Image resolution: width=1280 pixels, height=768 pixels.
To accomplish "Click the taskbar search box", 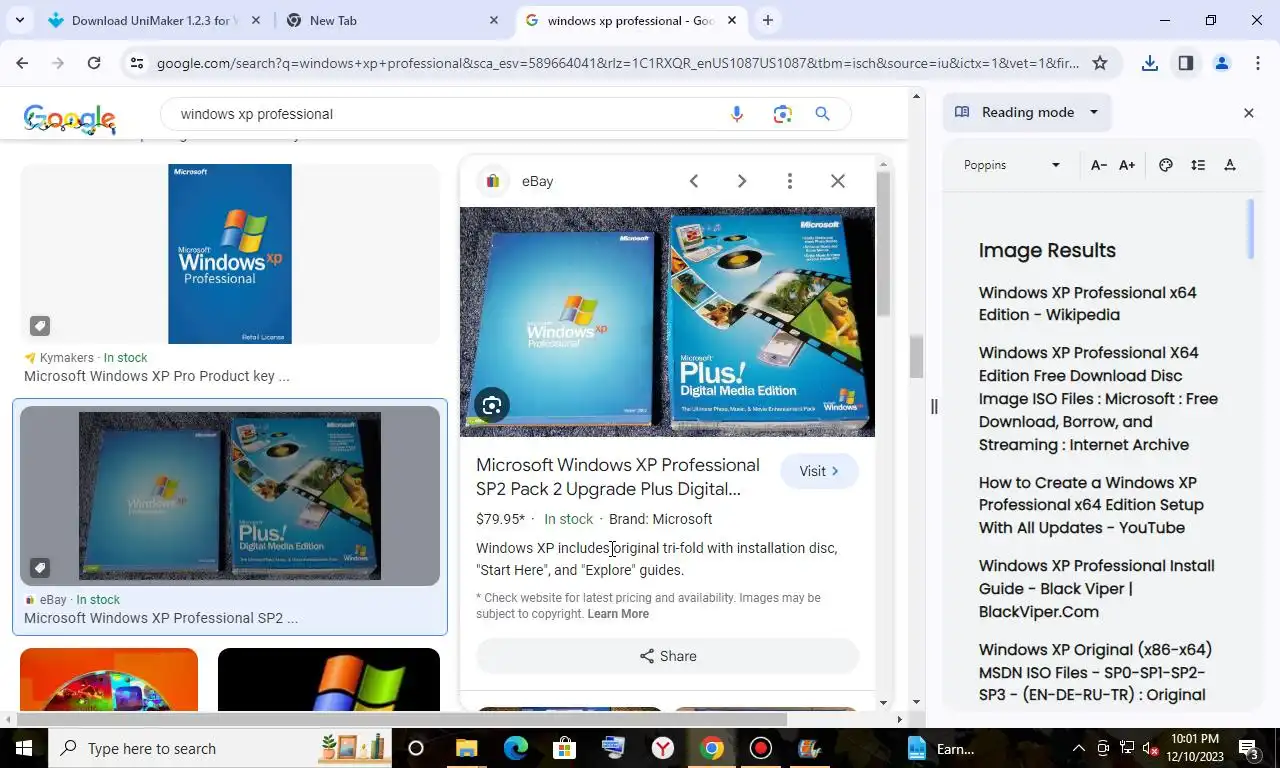I will click(x=220, y=748).
